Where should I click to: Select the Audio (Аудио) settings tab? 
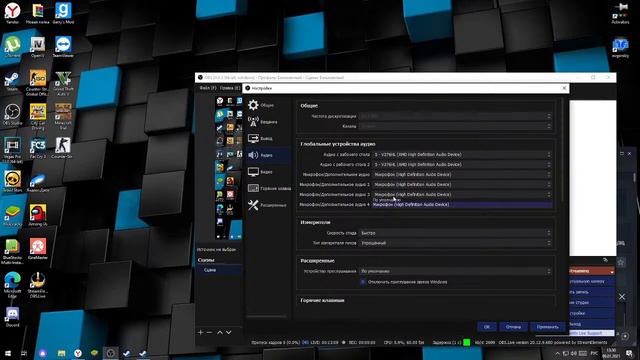[268, 155]
